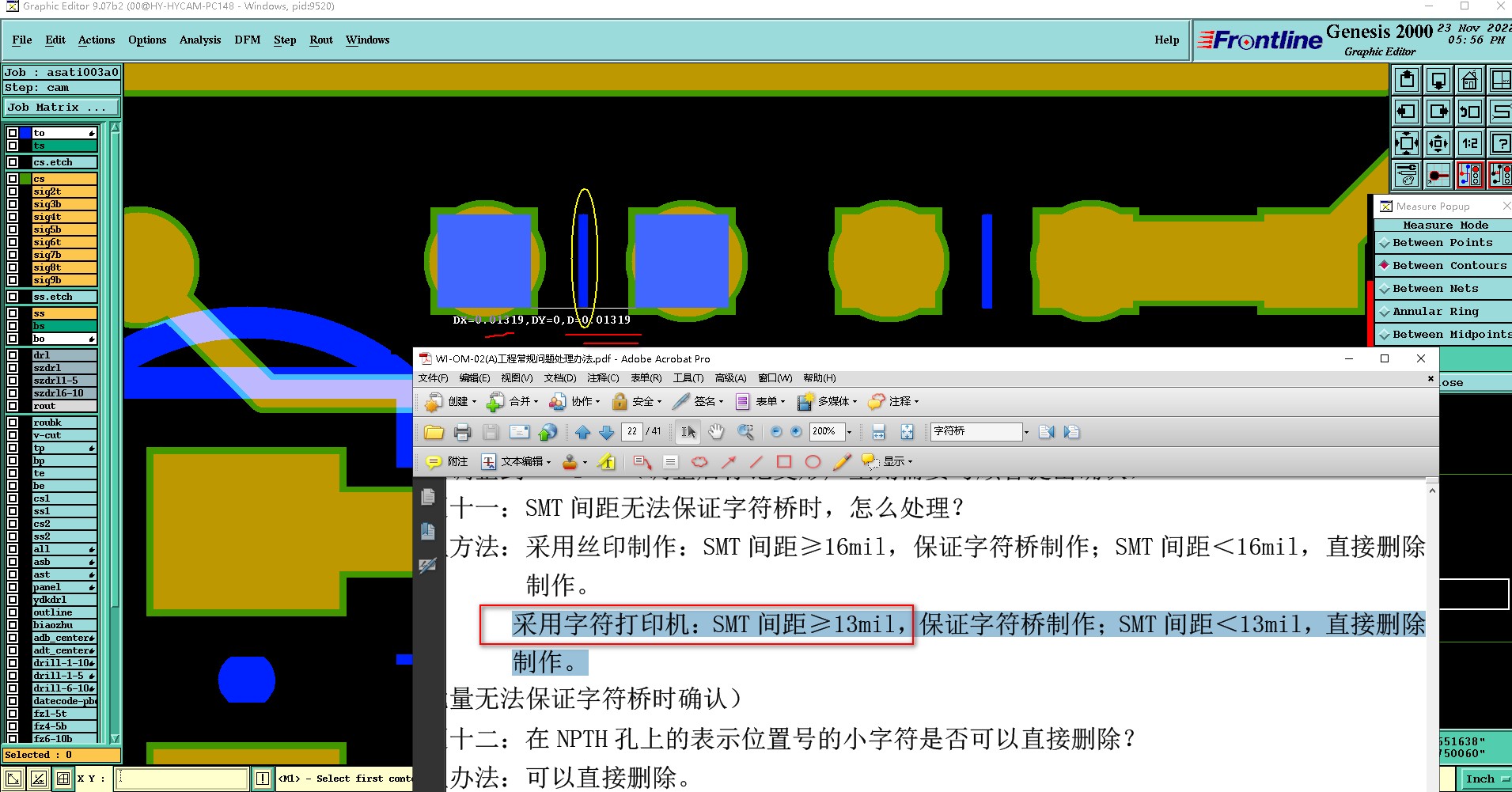
Task: Click the previous view icon
Action: [1470, 111]
